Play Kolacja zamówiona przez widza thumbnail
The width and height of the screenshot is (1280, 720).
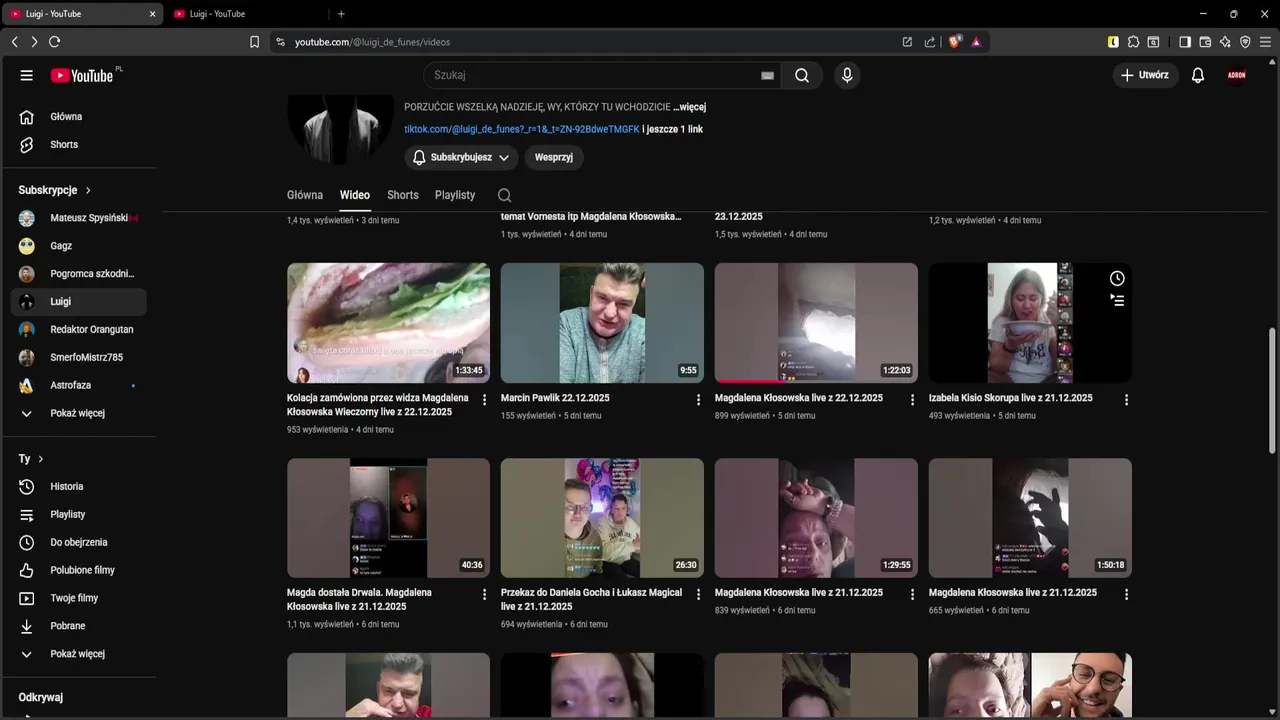click(388, 323)
